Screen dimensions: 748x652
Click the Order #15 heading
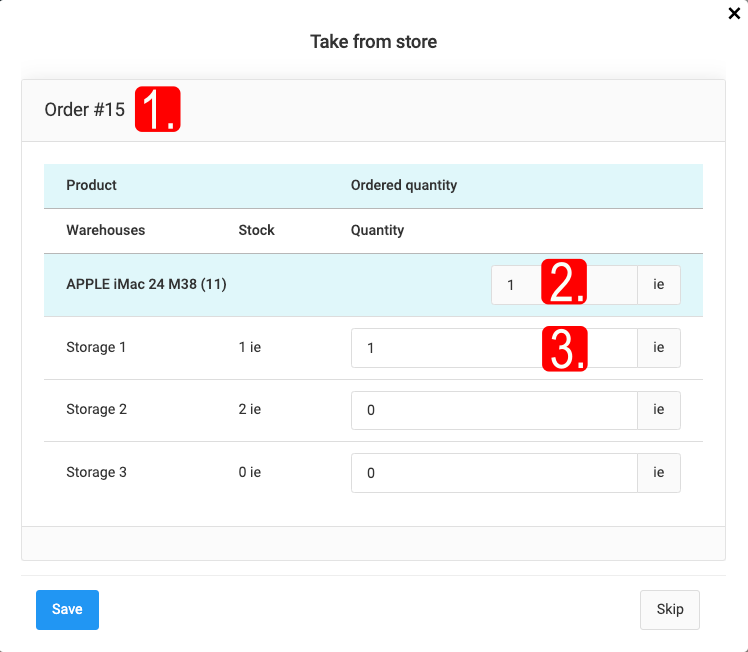coord(85,110)
